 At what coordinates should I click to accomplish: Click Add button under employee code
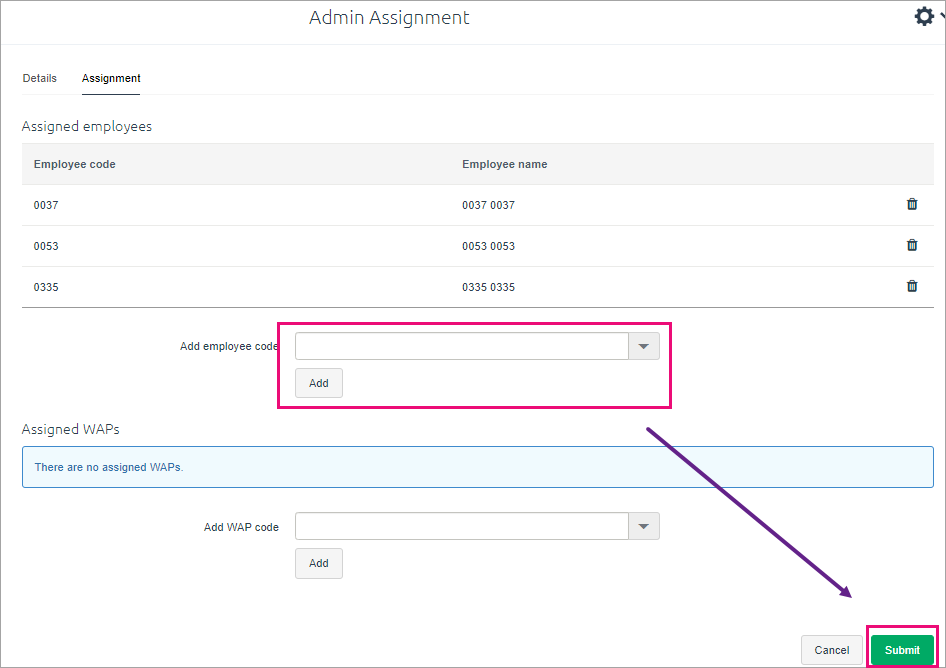[x=319, y=383]
